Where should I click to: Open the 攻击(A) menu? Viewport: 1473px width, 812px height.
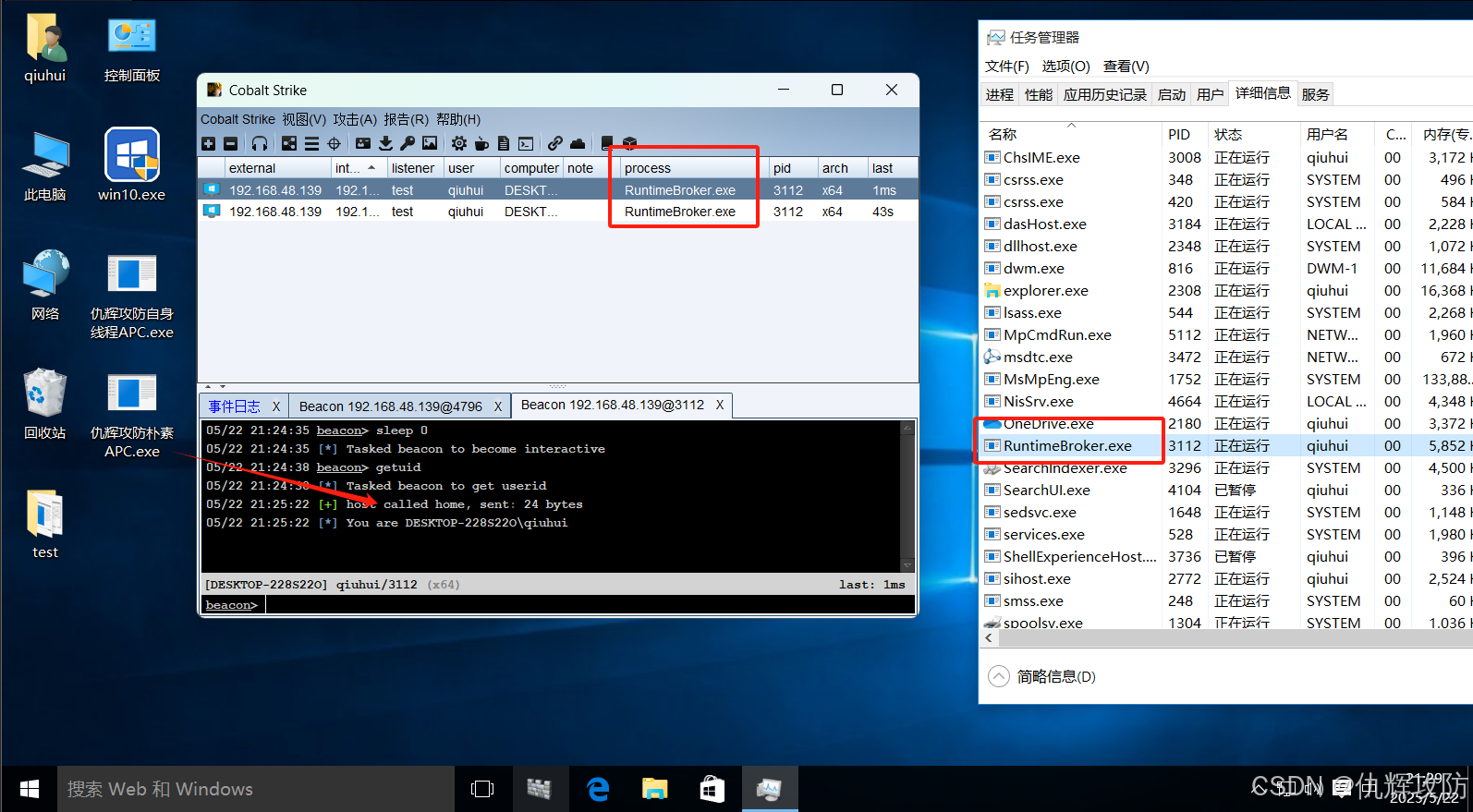(x=355, y=119)
